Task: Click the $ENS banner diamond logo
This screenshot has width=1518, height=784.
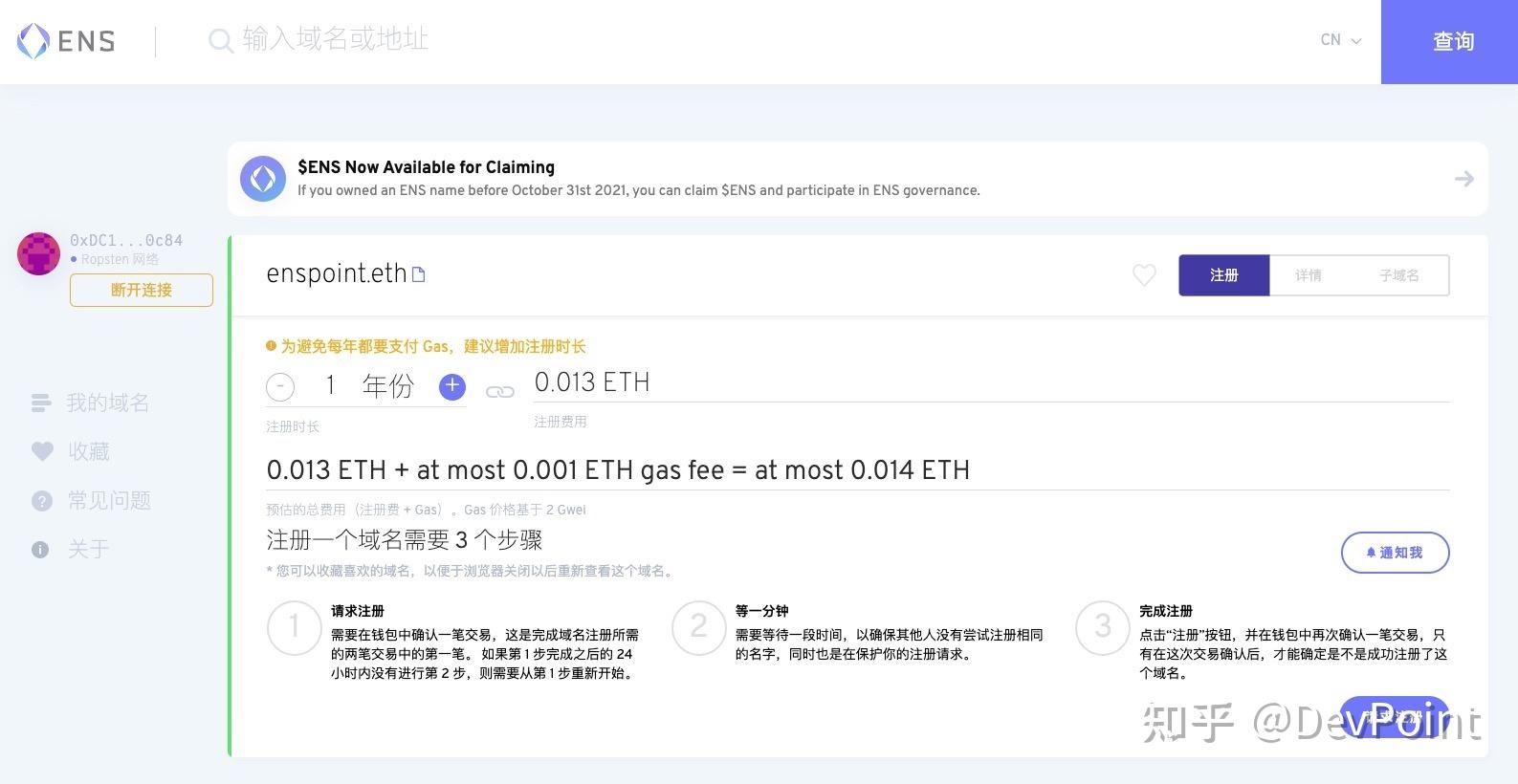Action: tap(263, 179)
